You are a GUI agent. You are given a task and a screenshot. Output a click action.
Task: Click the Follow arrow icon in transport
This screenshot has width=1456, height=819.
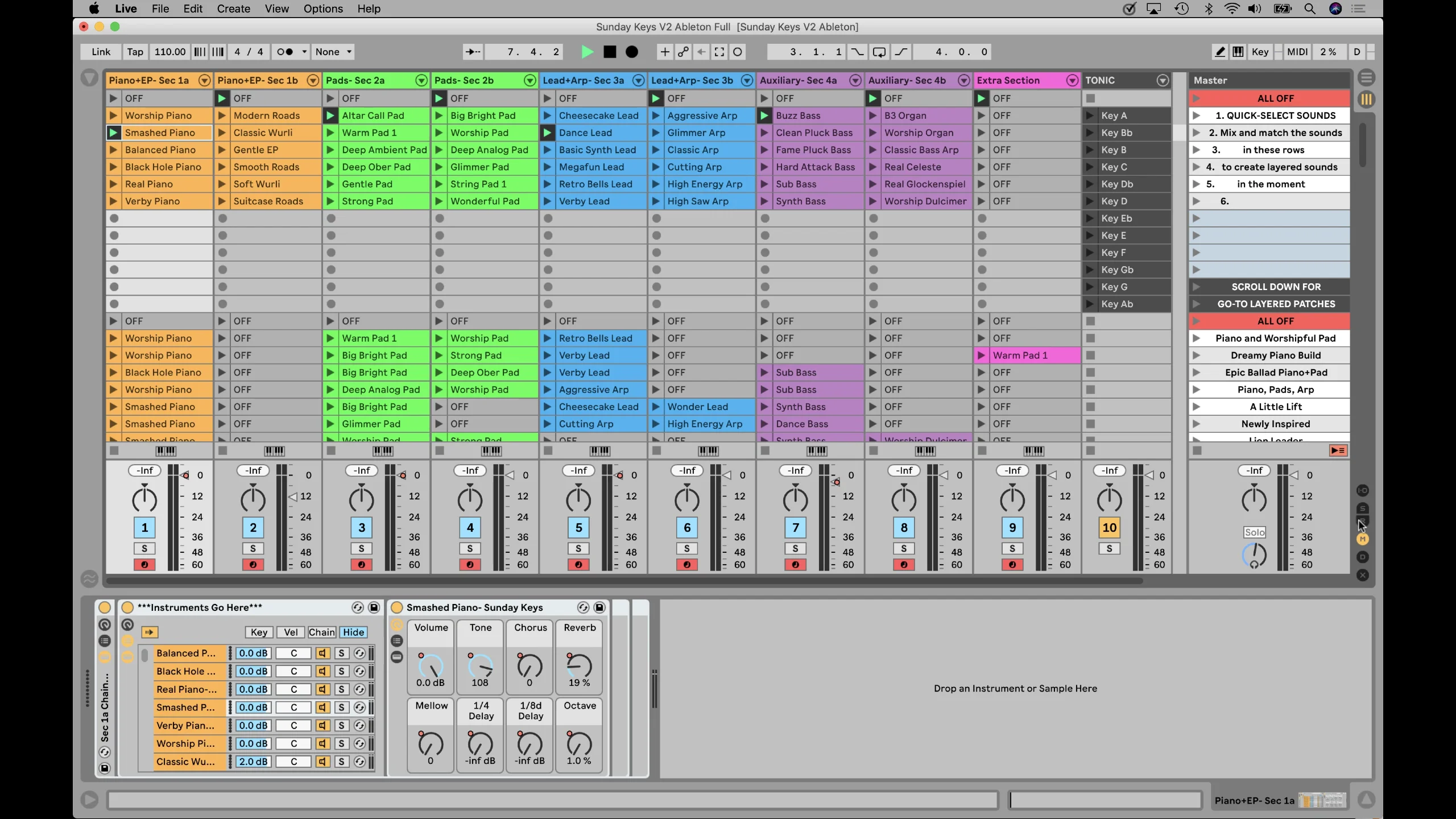[473, 52]
